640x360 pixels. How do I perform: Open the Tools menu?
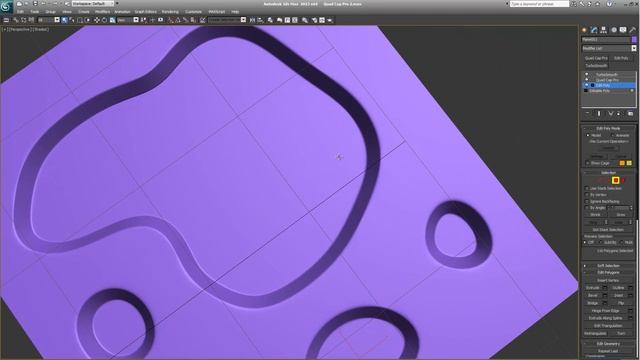point(35,12)
